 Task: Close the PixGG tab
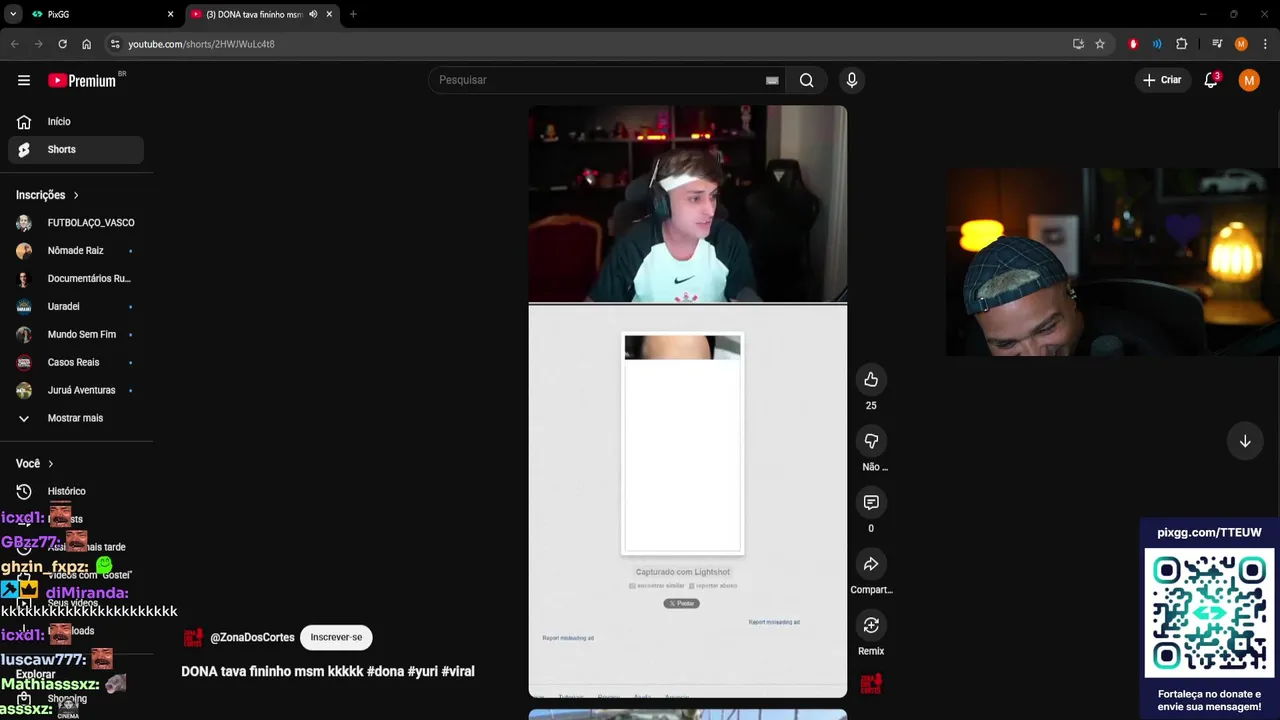click(170, 14)
